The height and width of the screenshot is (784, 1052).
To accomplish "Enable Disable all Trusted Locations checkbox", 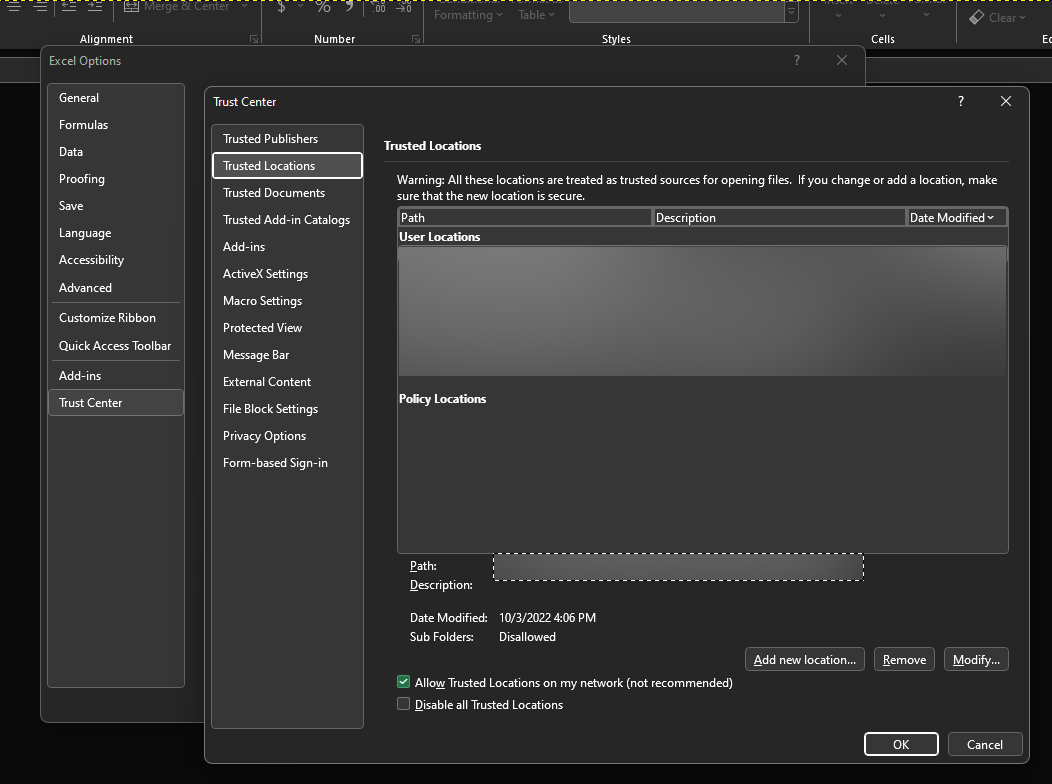I will 404,704.
